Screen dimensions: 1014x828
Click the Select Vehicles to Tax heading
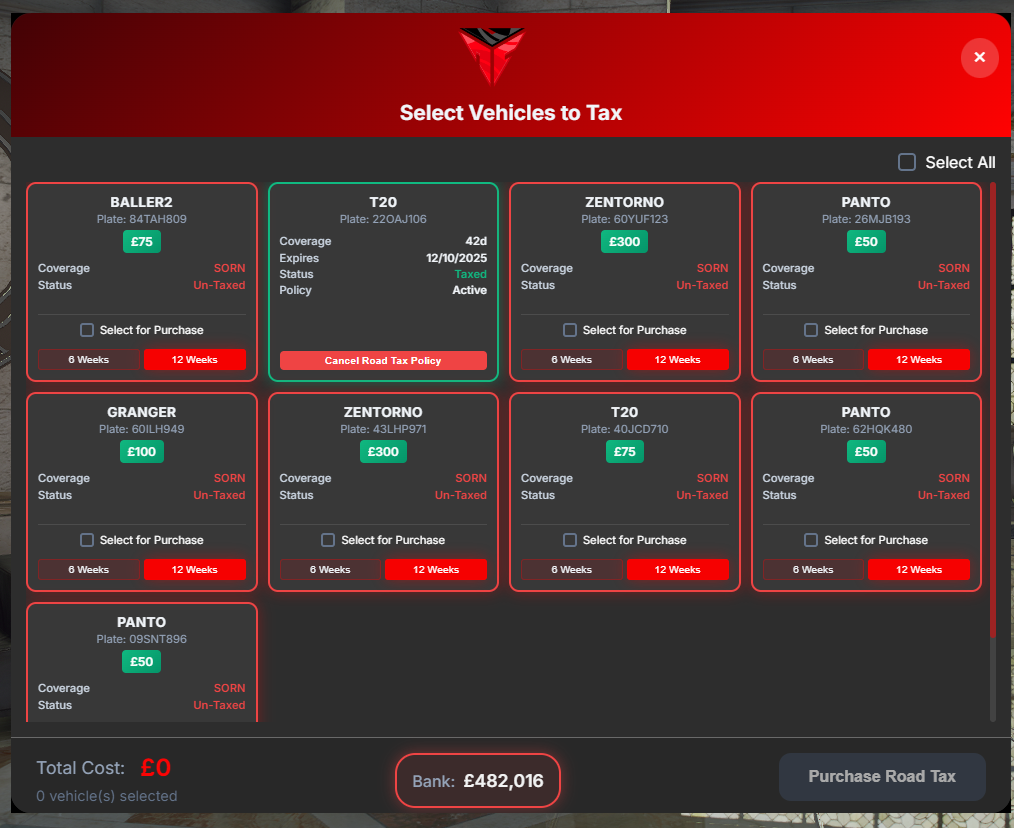point(511,113)
